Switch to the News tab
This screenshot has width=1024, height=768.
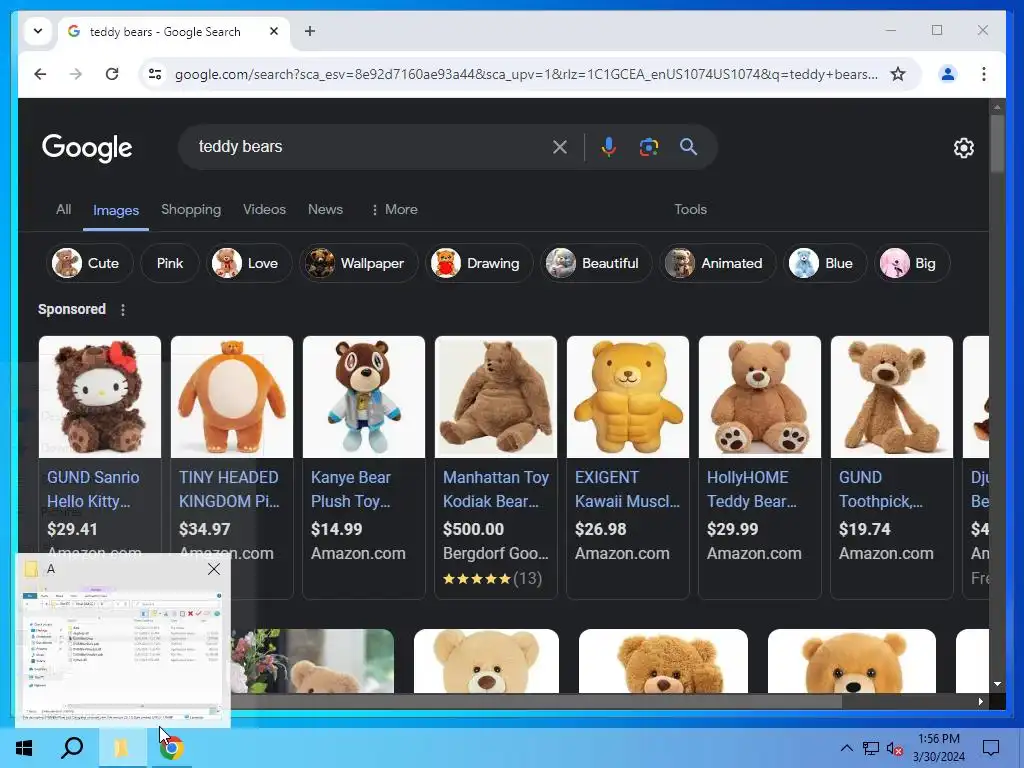[325, 210]
